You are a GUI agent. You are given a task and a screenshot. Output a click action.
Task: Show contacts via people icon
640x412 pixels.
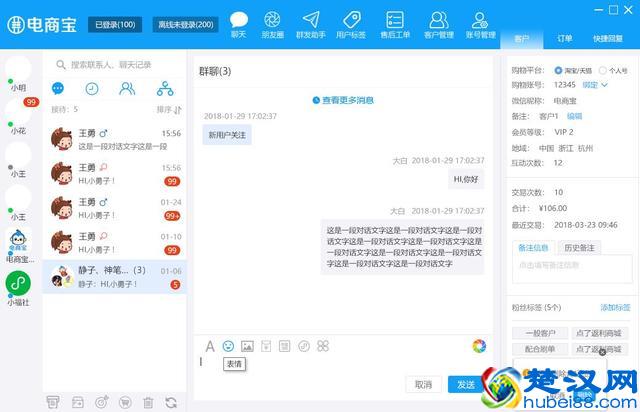127,88
